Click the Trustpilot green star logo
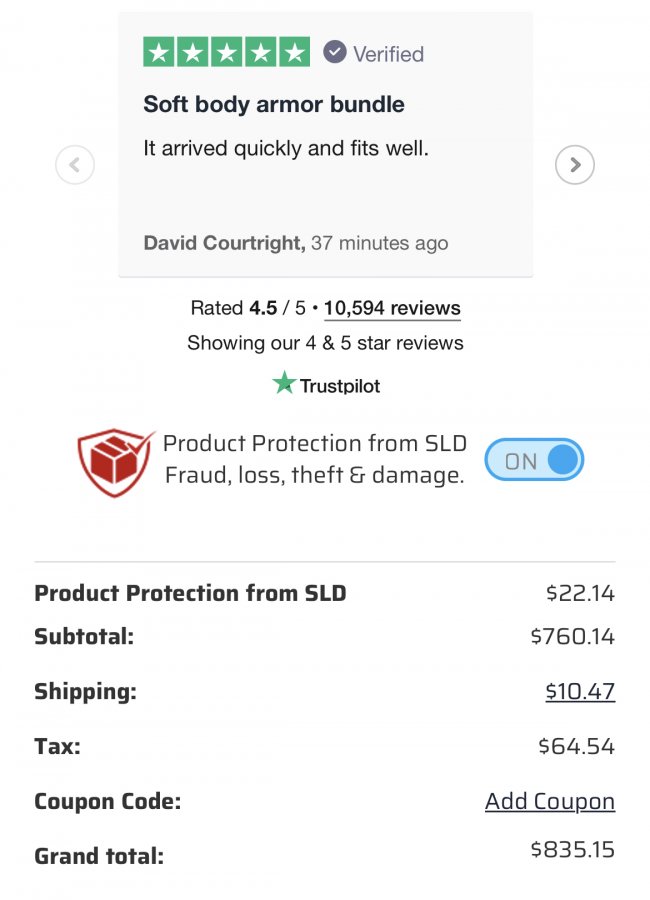This screenshot has height=900, width=650. click(284, 383)
